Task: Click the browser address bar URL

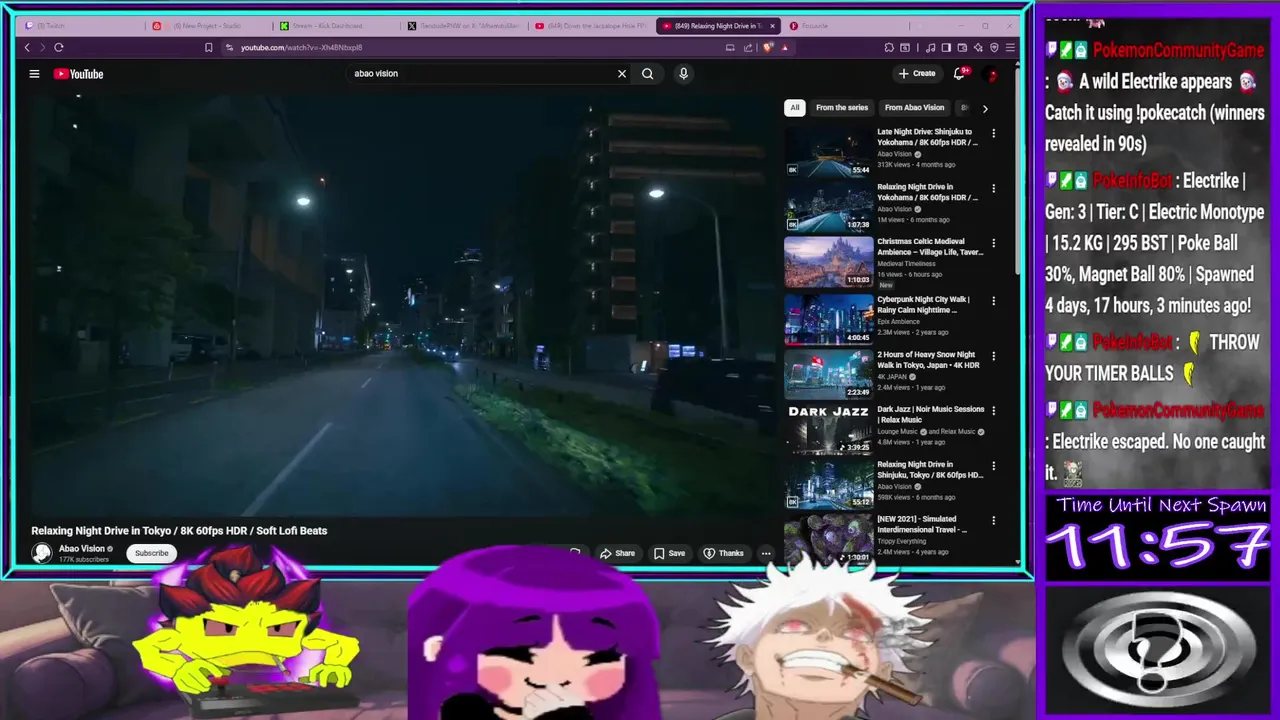Action: (x=301, y=47)
